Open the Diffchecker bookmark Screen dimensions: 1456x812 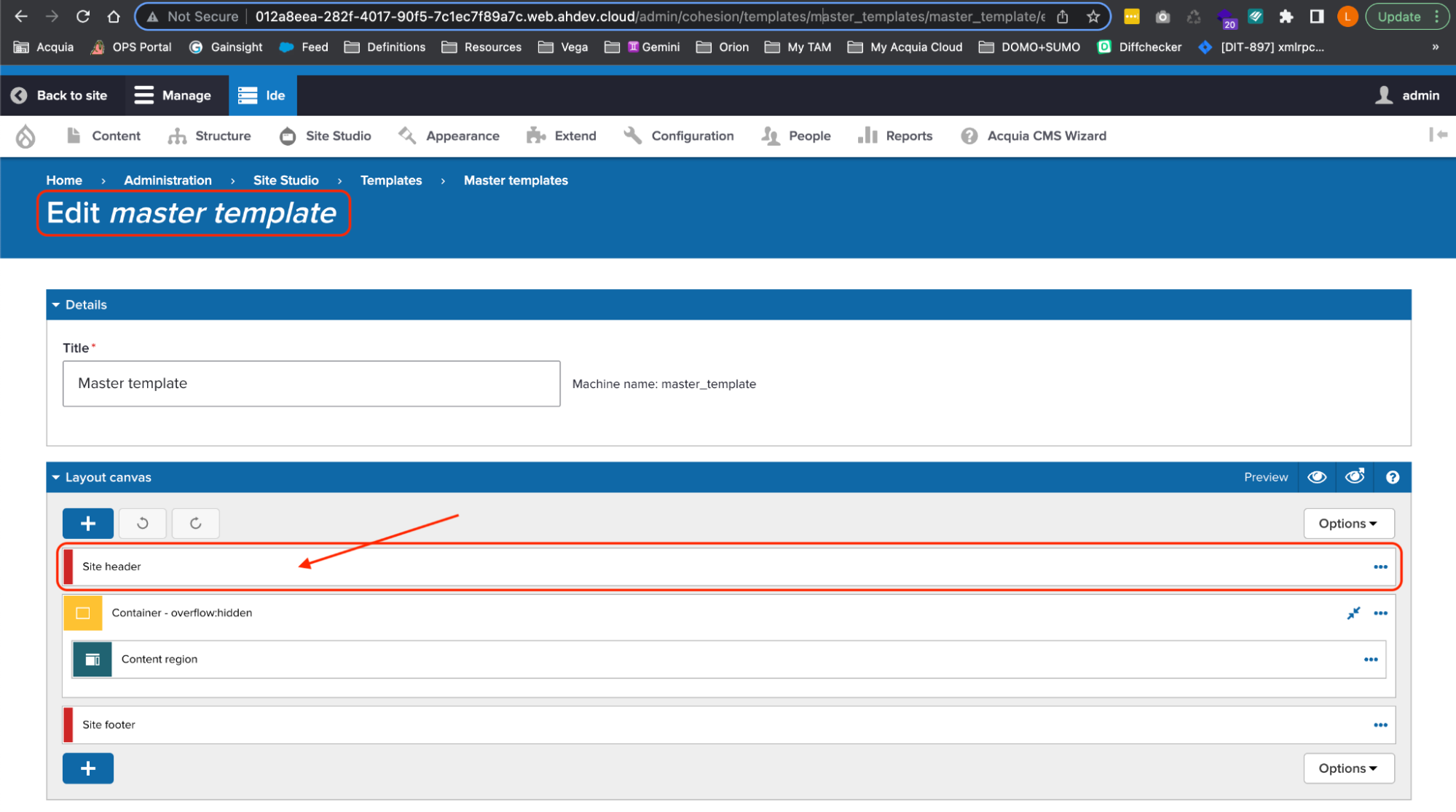tap(1140, 47)
